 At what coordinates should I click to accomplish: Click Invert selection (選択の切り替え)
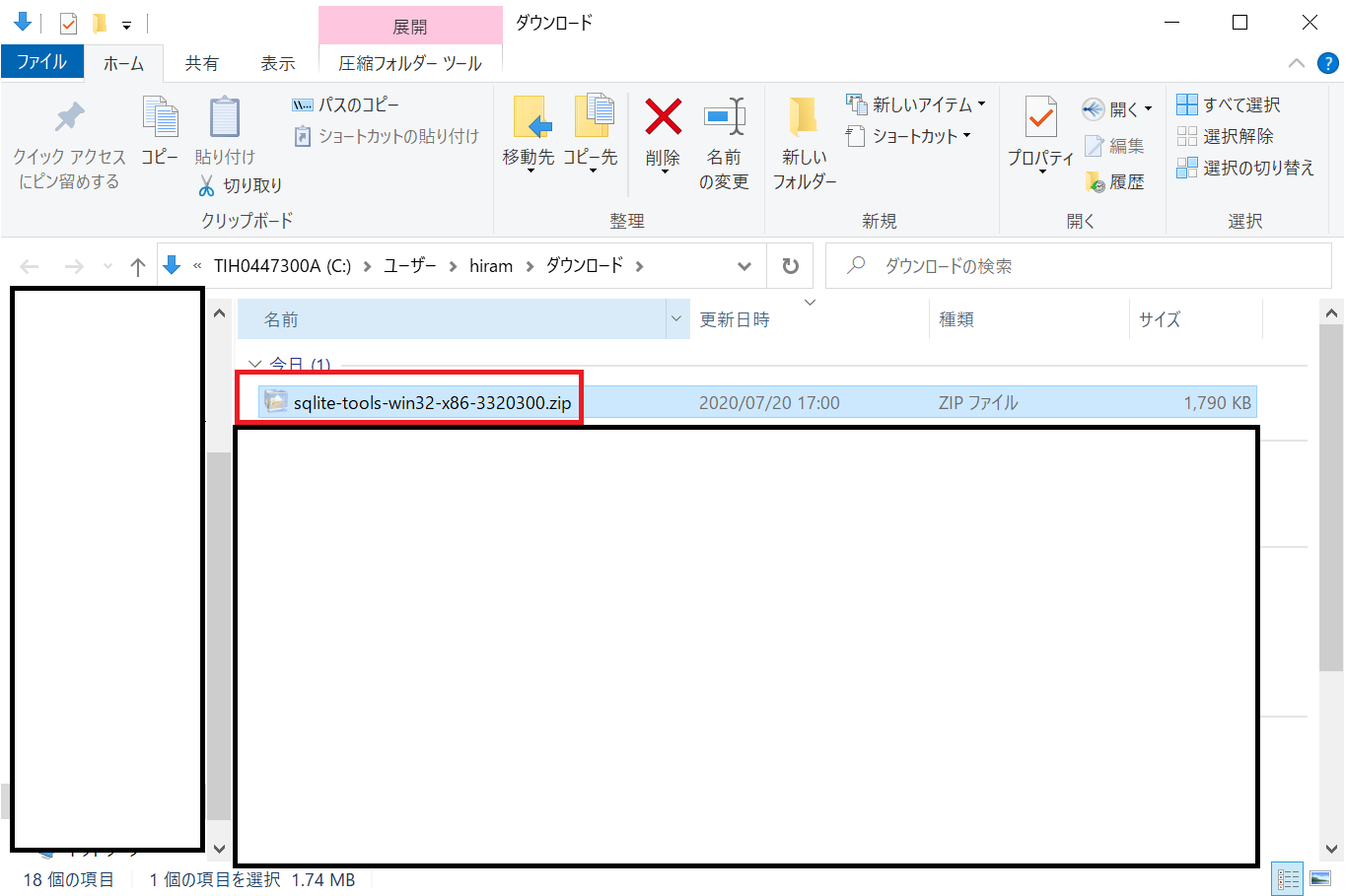[1245, 168]
